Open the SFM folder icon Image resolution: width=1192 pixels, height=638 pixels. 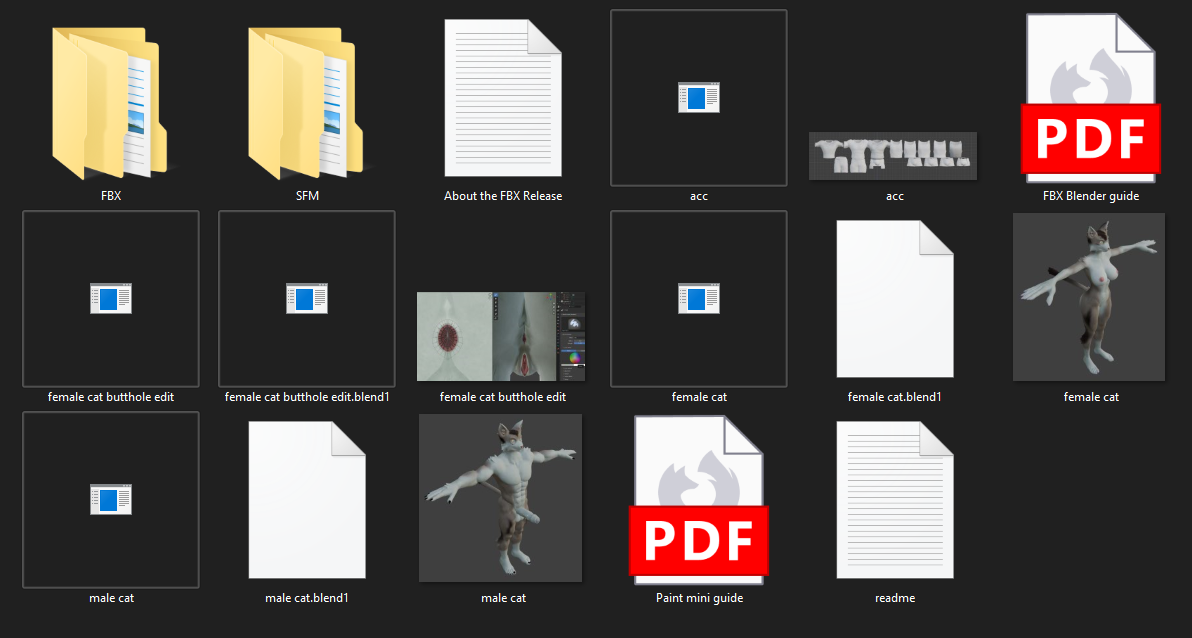tap(306, 103)
